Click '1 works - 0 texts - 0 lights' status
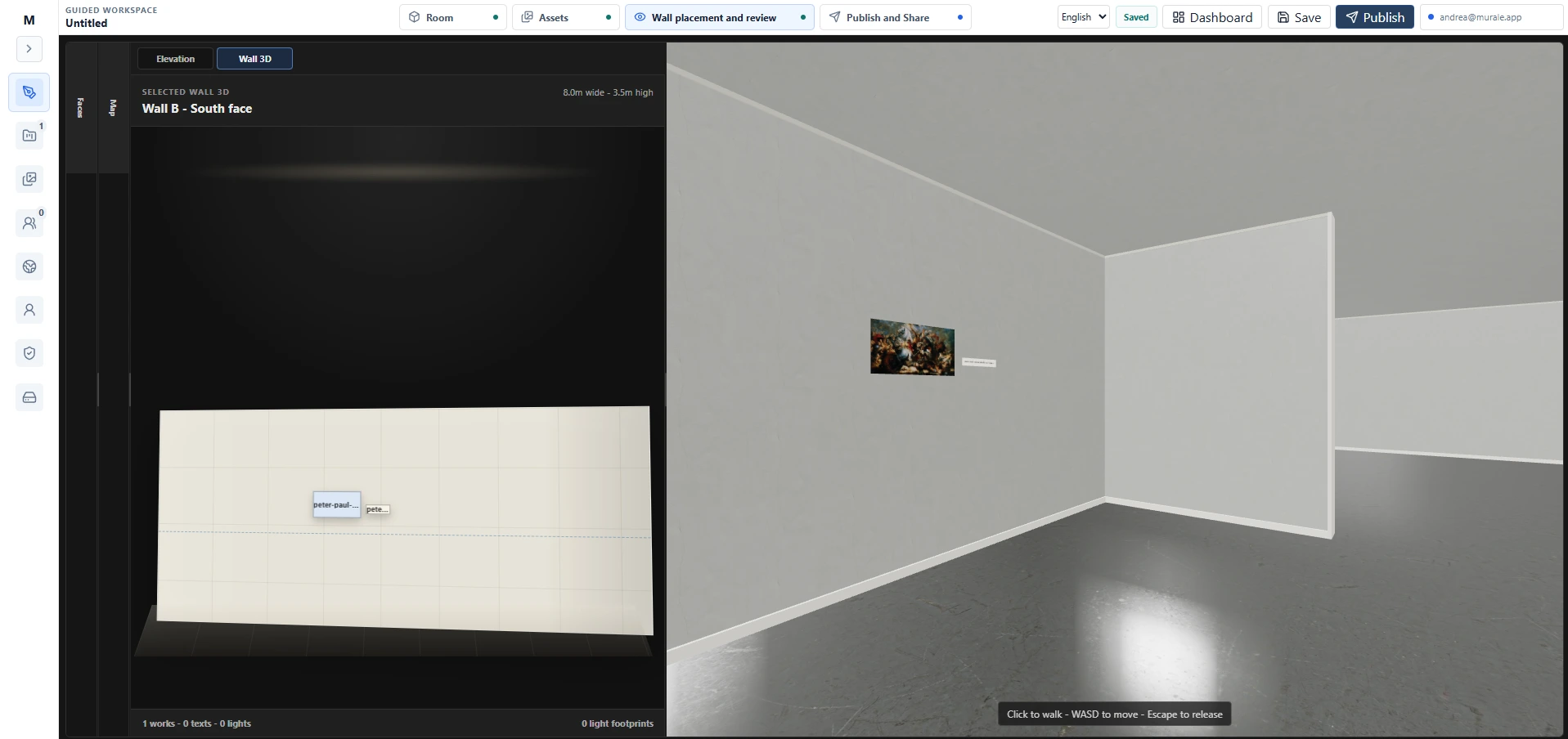Viewport: 1568px width, 739px height. 196,723
